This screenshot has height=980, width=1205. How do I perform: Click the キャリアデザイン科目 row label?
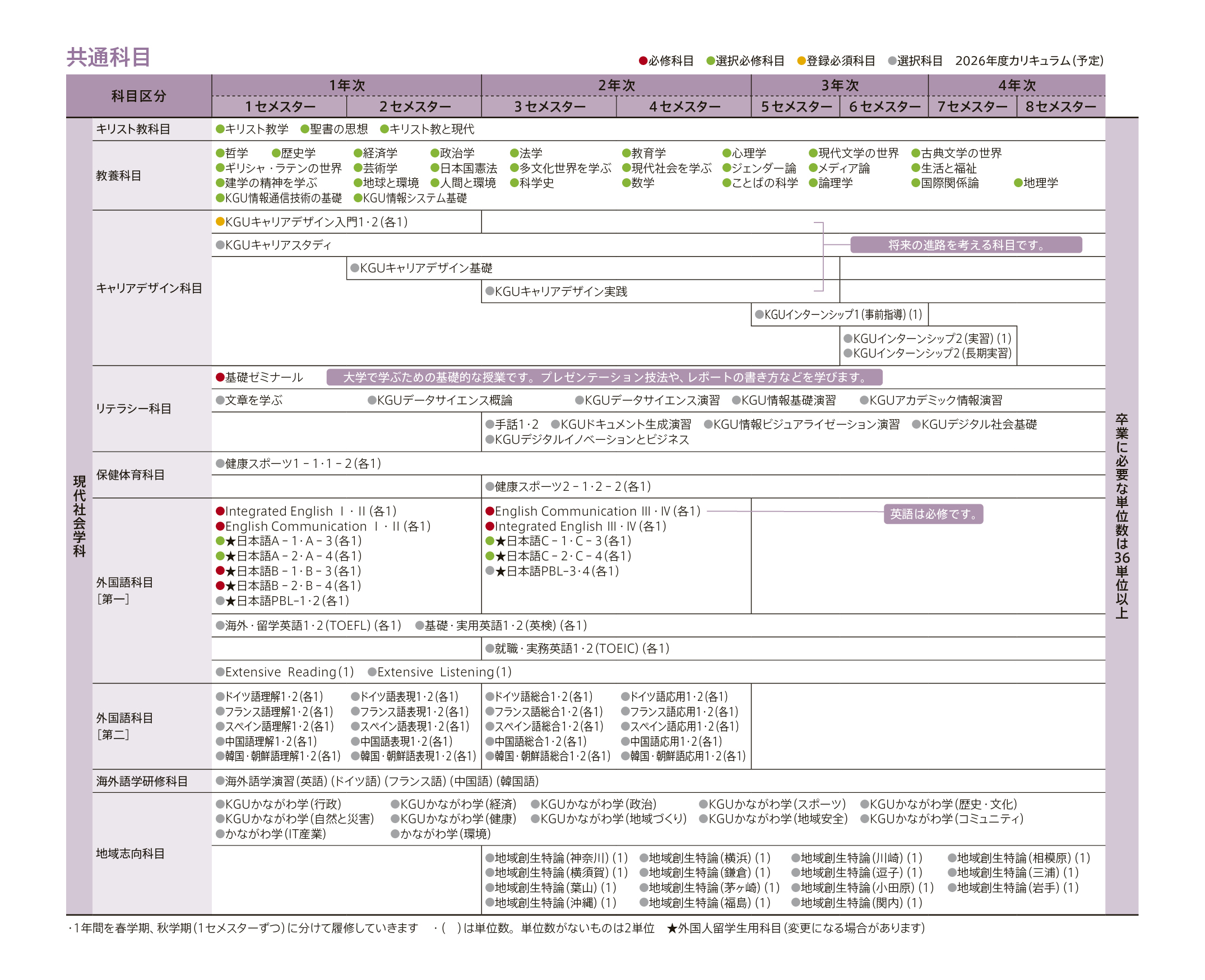click(x=149, y=288)
